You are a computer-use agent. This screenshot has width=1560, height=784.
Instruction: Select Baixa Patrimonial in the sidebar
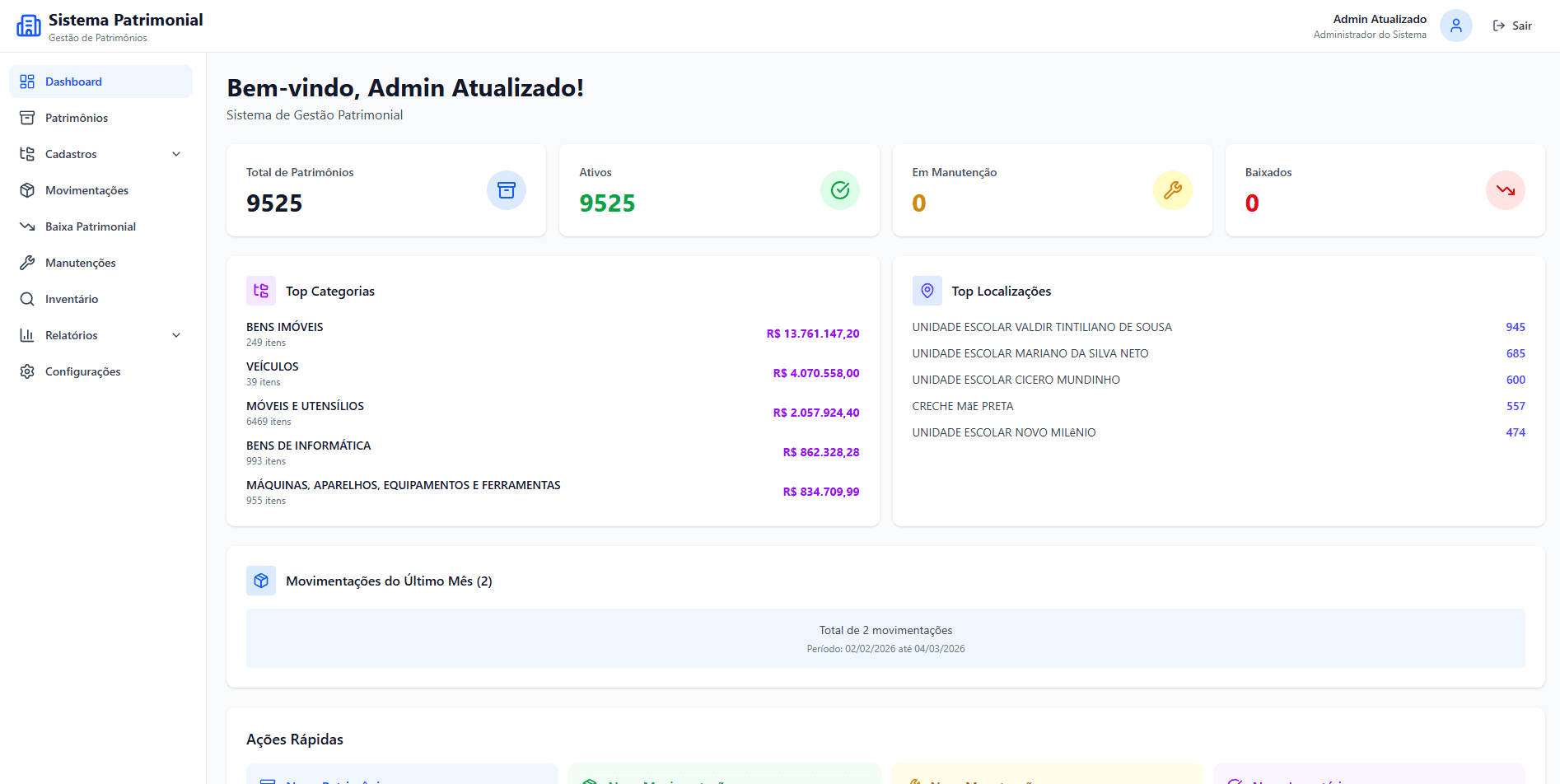pos(91,226)
